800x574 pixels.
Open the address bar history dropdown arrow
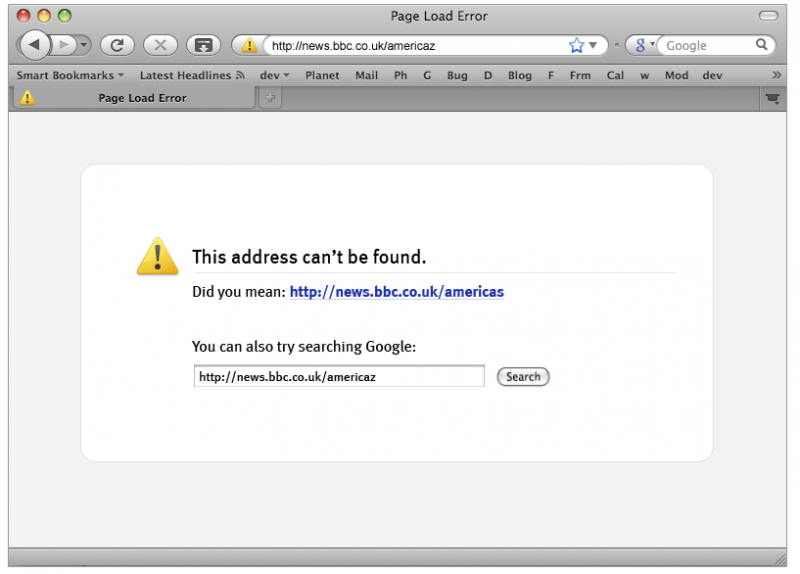[593, 45]
